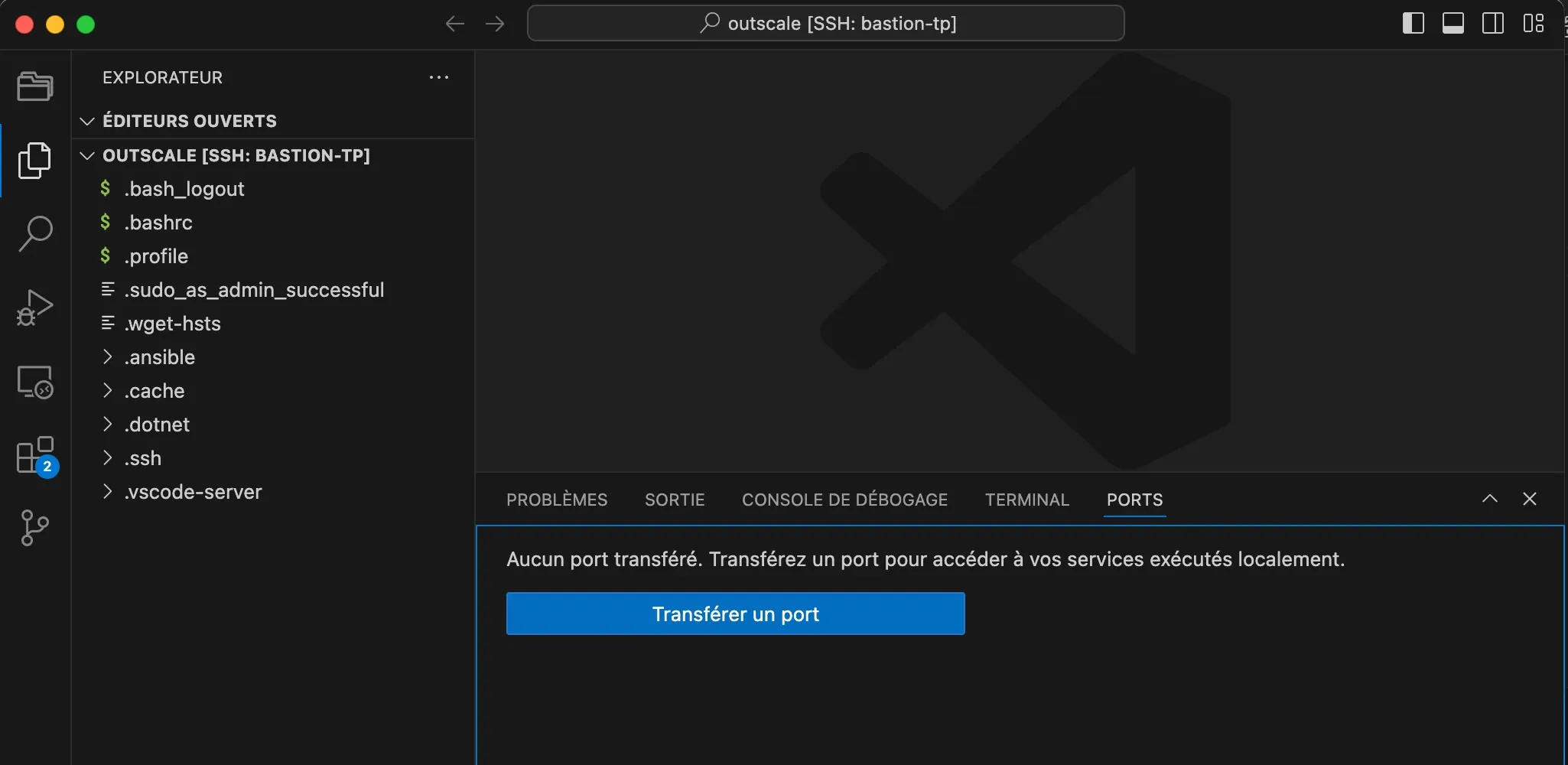Open the Extensions view showing 2 updates

pos(34,455)
